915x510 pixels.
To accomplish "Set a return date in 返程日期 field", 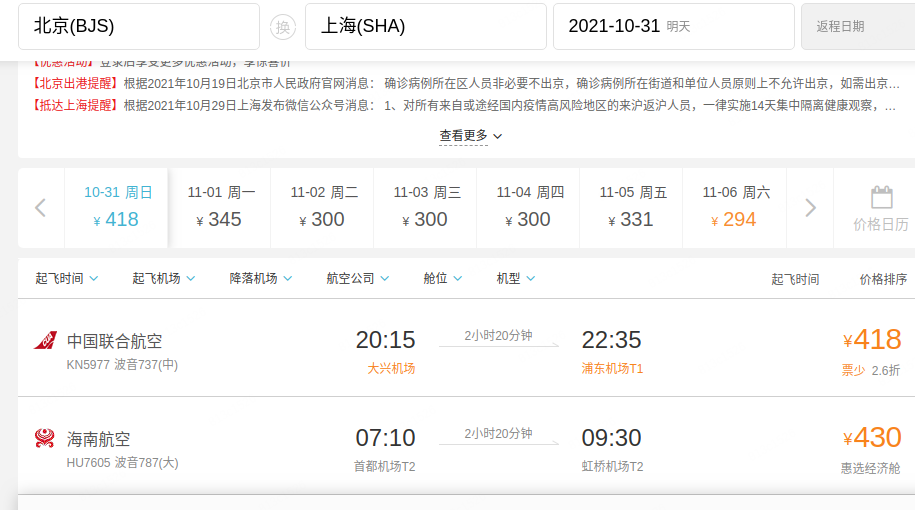I will [x=858, y=26].
